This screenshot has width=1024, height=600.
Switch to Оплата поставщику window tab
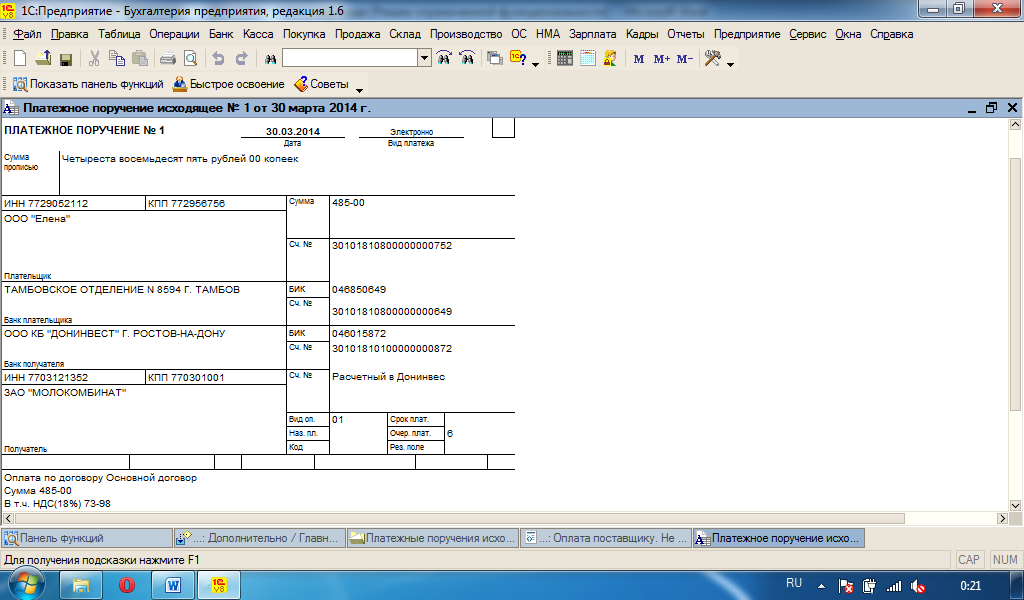(x=605, y=538)
